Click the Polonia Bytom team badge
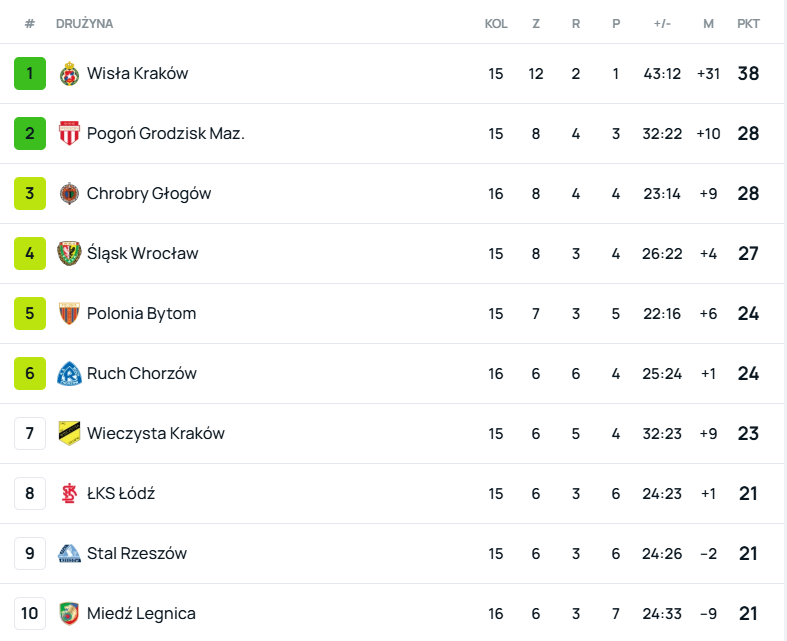Image resolution: width=787 pixels, height=641 pixels. click(x=69, y=314)
